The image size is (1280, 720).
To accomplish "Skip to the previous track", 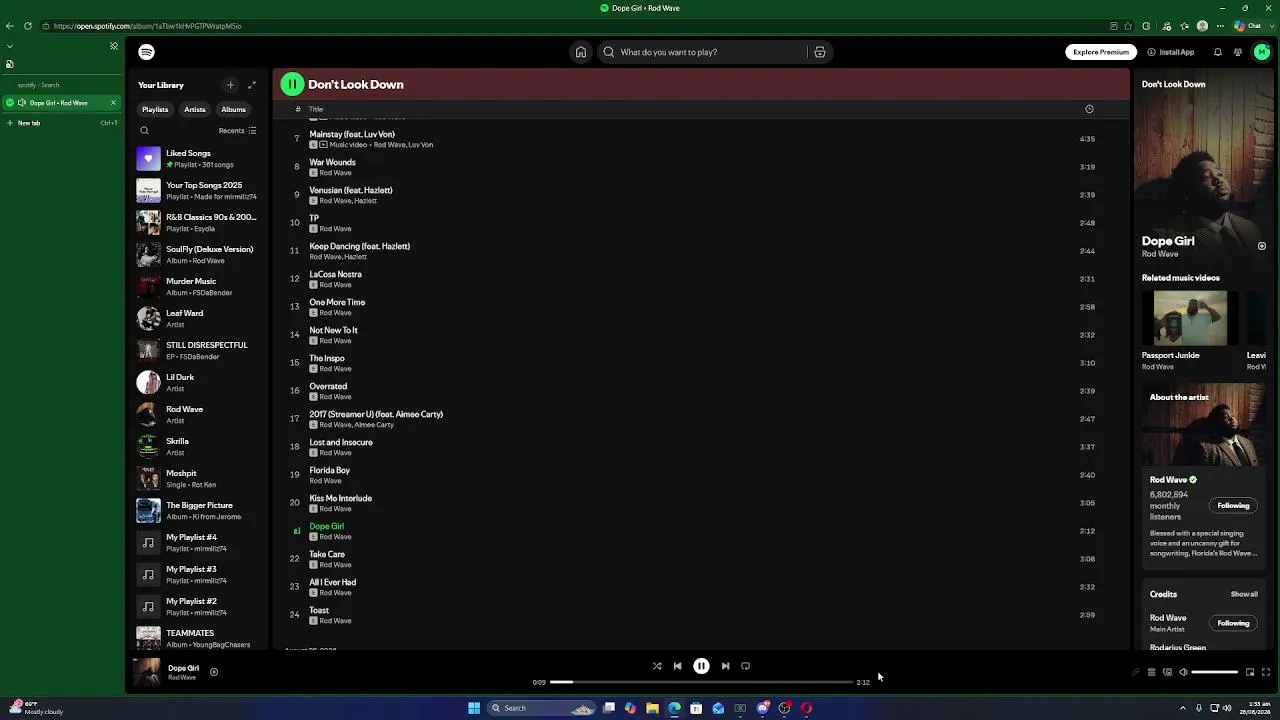I will tap(677, 666).
